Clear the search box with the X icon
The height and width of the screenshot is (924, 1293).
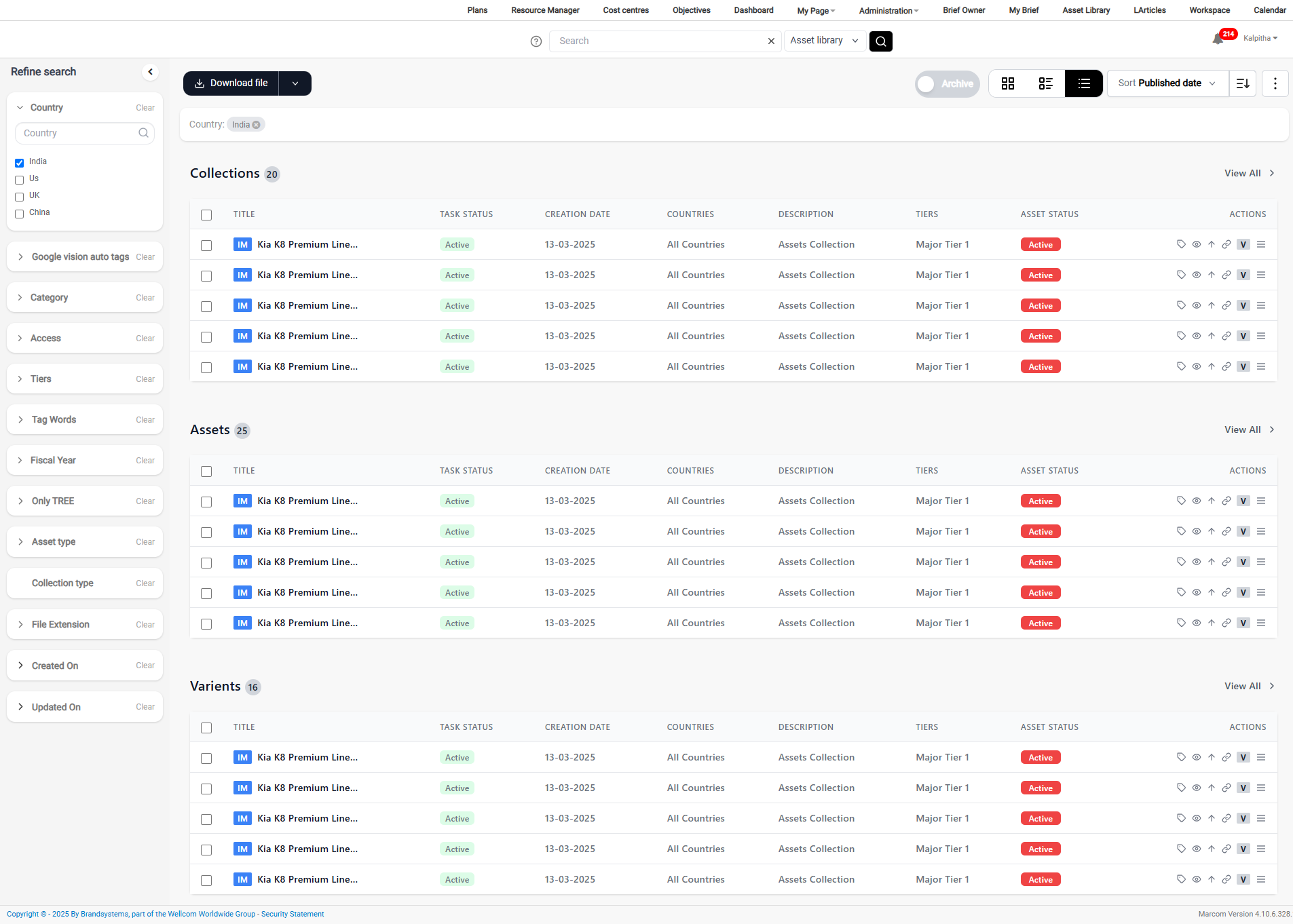click(x=771, y=41)
